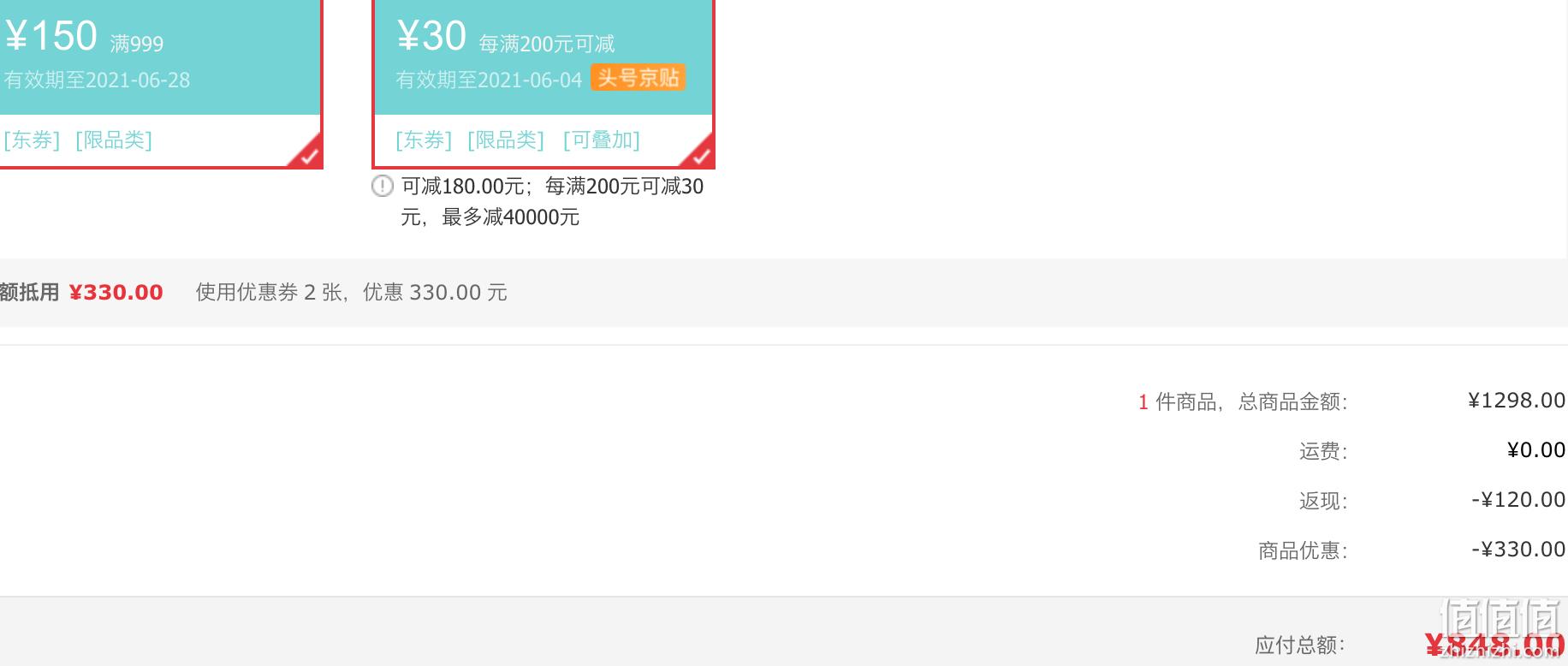Click the [可叠加] tag on ¥30 coupon
The height and width of the screenshot is (666, 1568).
[x=602, y=140]
